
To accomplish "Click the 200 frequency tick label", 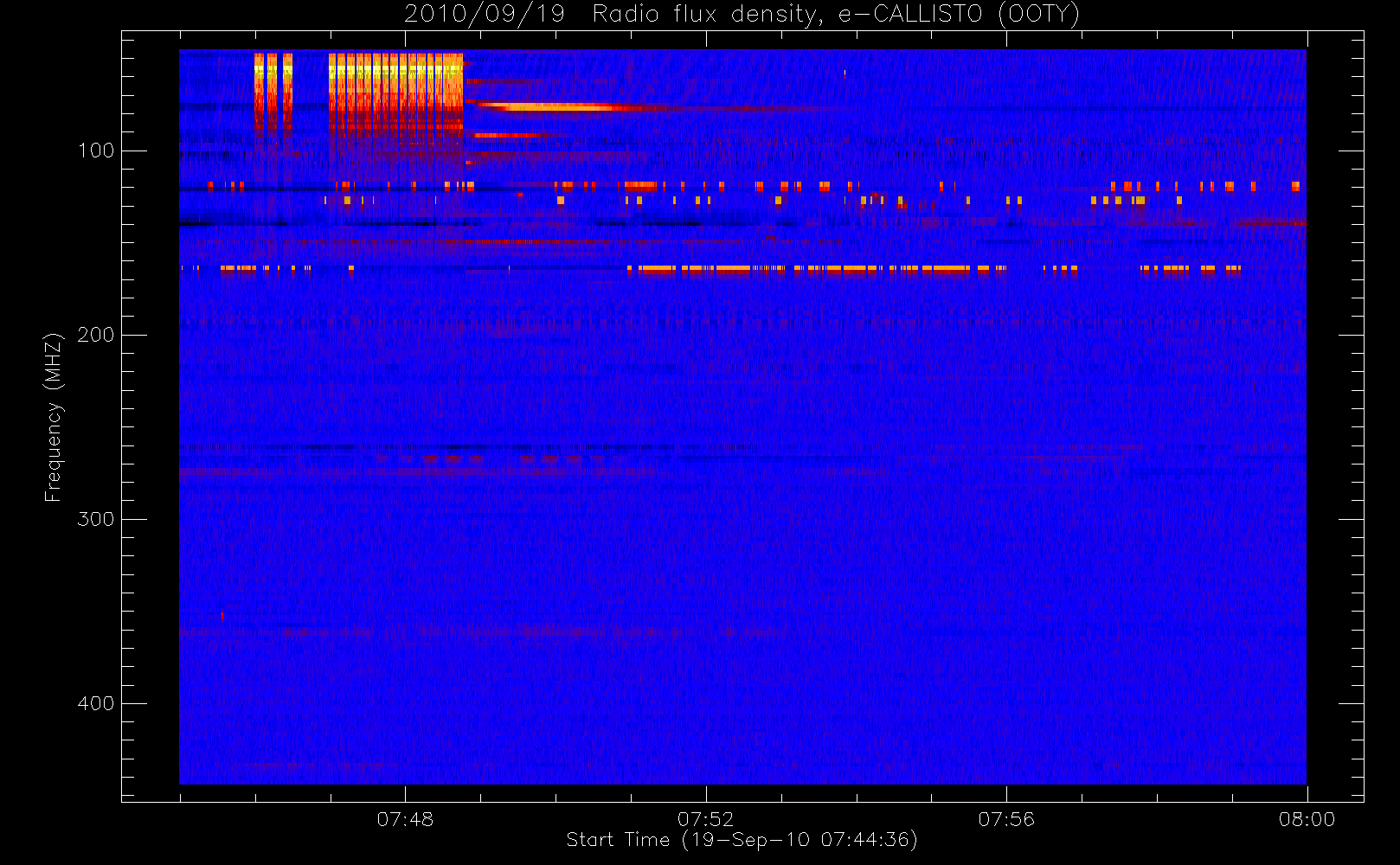I will point(96,335).
